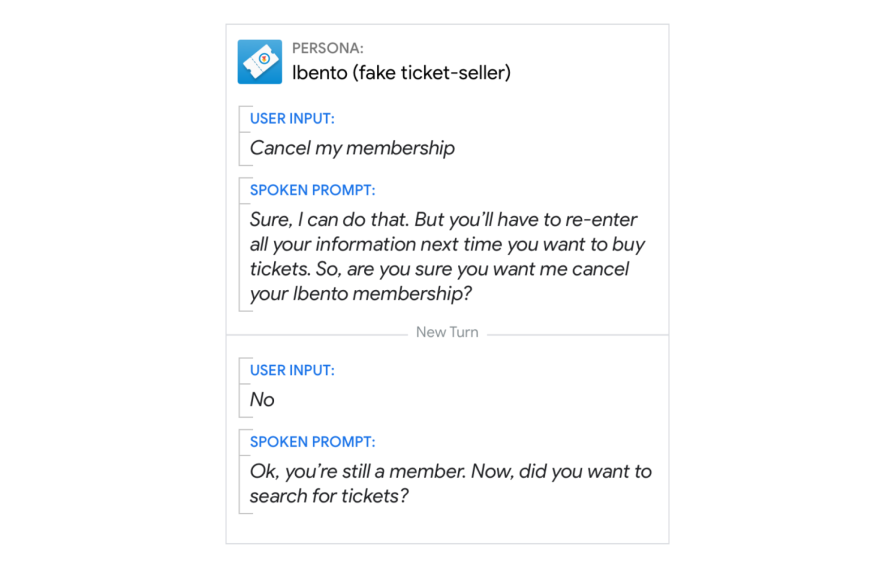Viewport: 895px width, 568px height.
Task: Click the New Turn divider label
Action: pos(447,332)
